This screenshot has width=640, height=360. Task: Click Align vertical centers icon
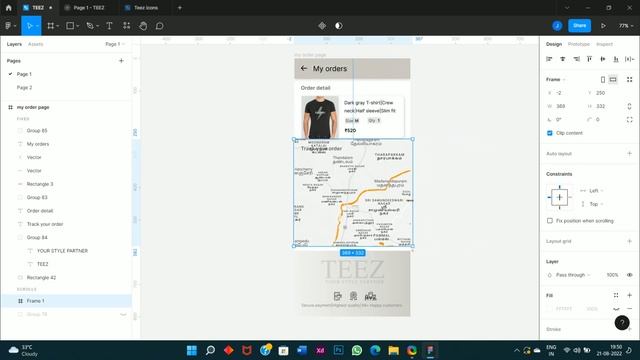point(602,59)
